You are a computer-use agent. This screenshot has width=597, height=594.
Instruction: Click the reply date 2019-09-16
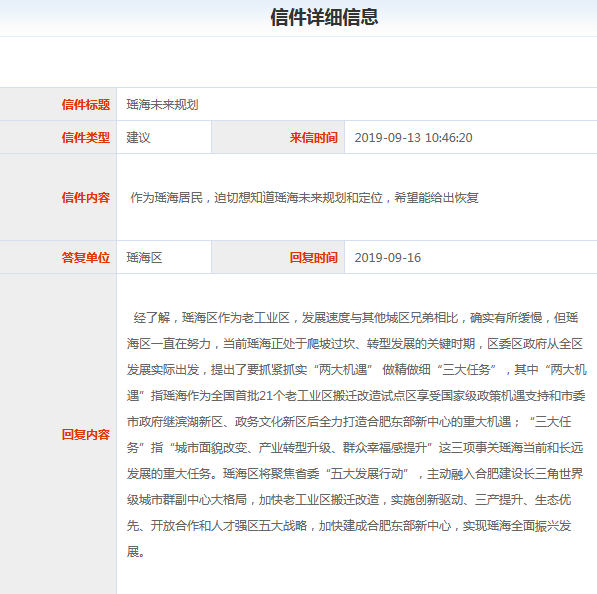388,258
